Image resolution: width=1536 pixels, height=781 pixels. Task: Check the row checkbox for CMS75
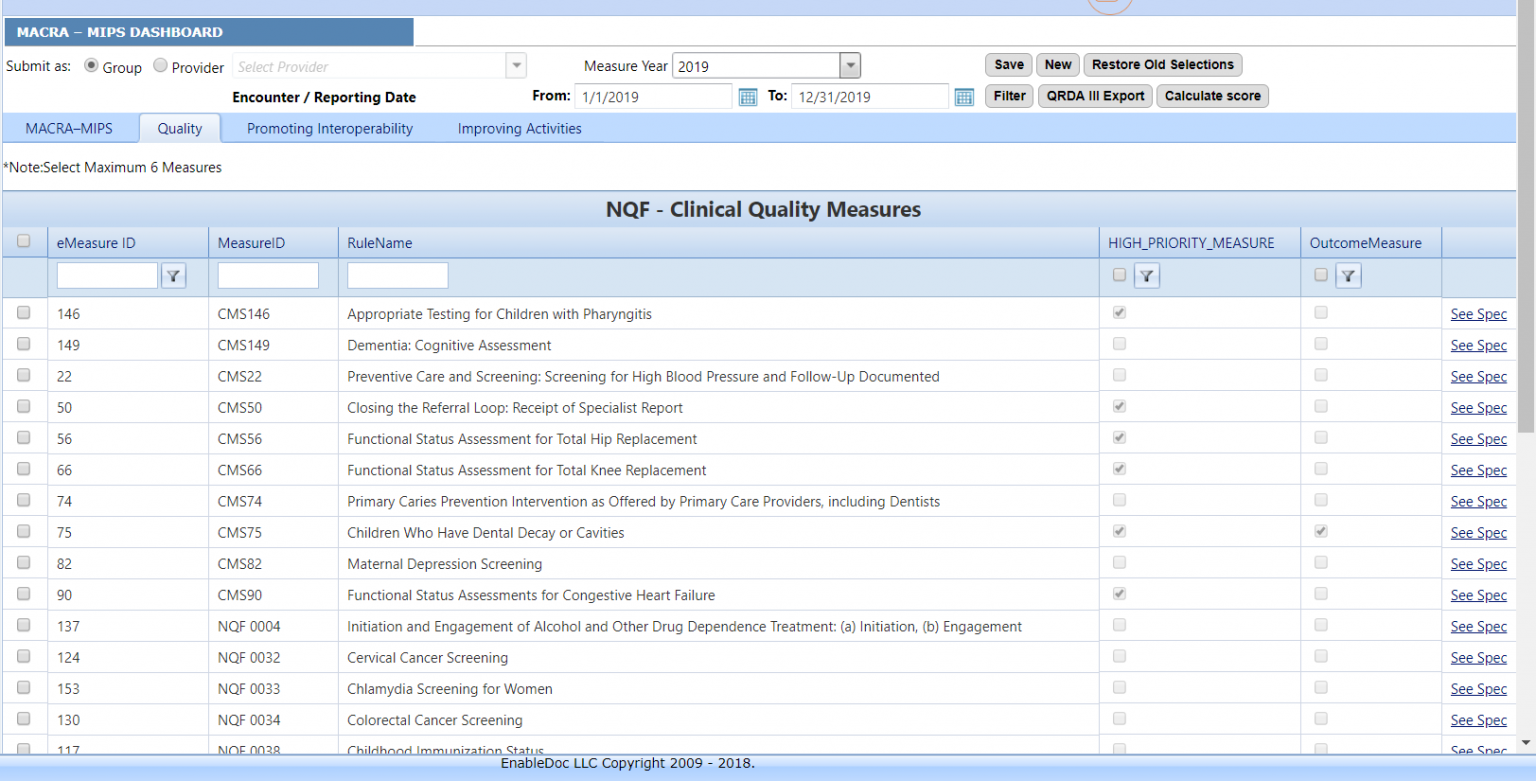[24, 531]
